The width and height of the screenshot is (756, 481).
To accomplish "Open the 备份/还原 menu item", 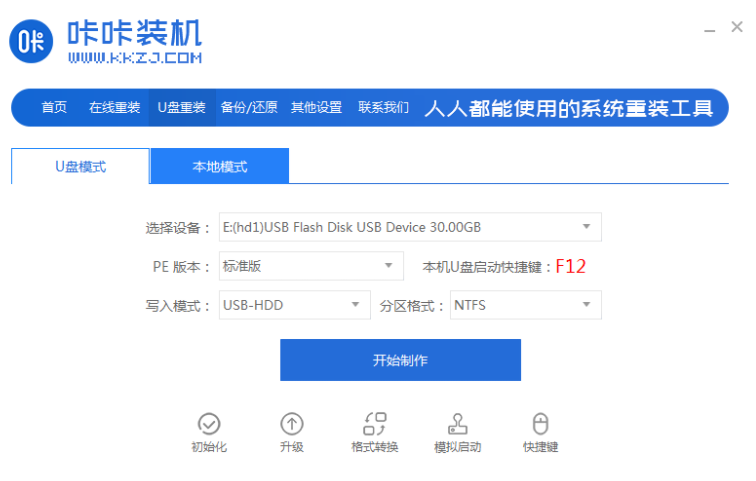I will [x=249, y=107].
